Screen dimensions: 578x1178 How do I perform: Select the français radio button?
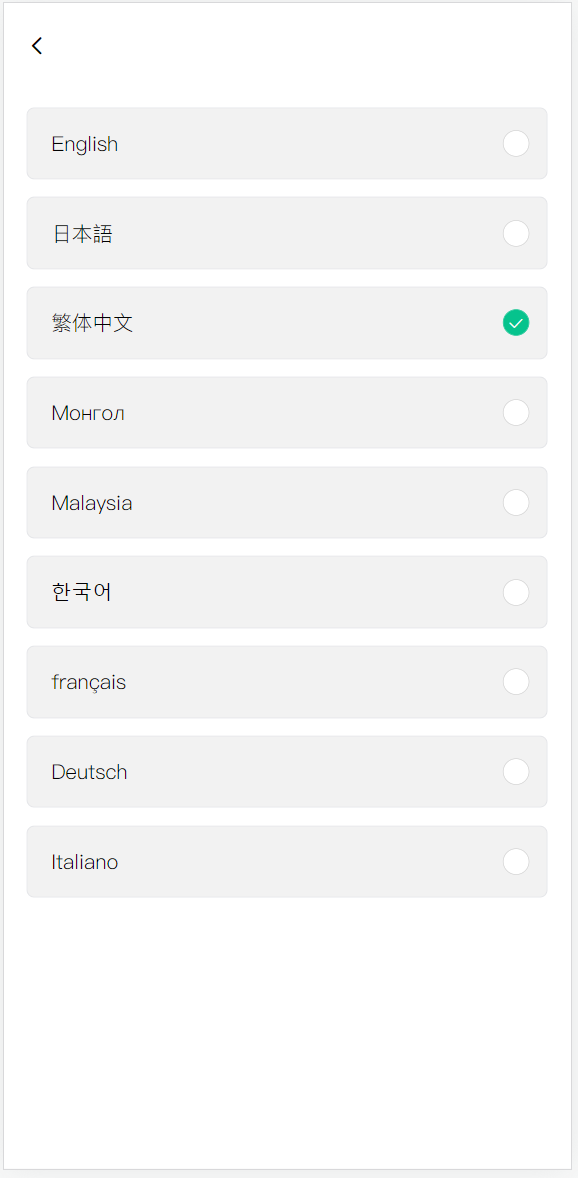(516, 682)
